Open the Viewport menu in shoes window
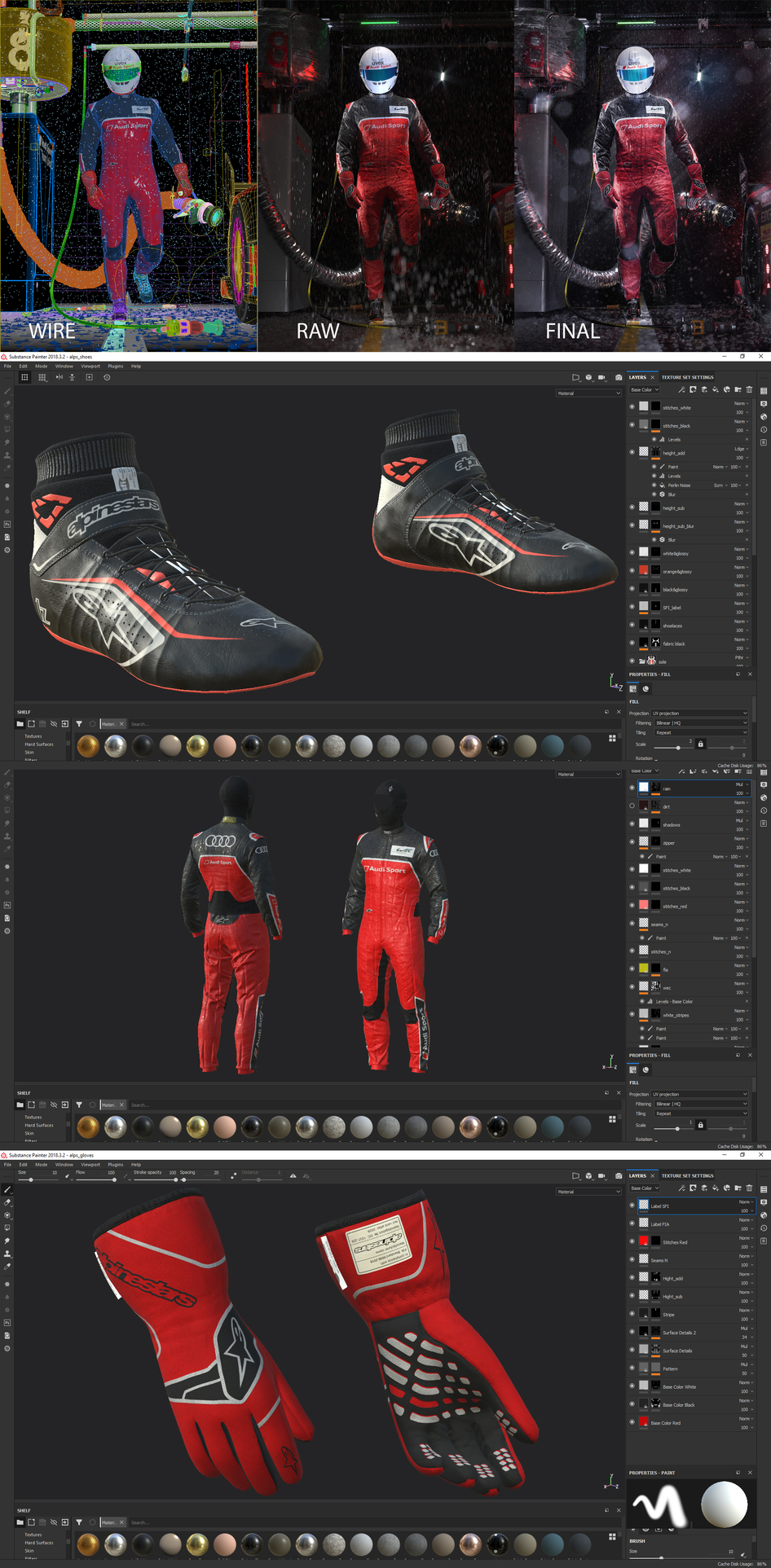Image resolution: width=771 pixels, height=1568 pixels. coord(90,366)
